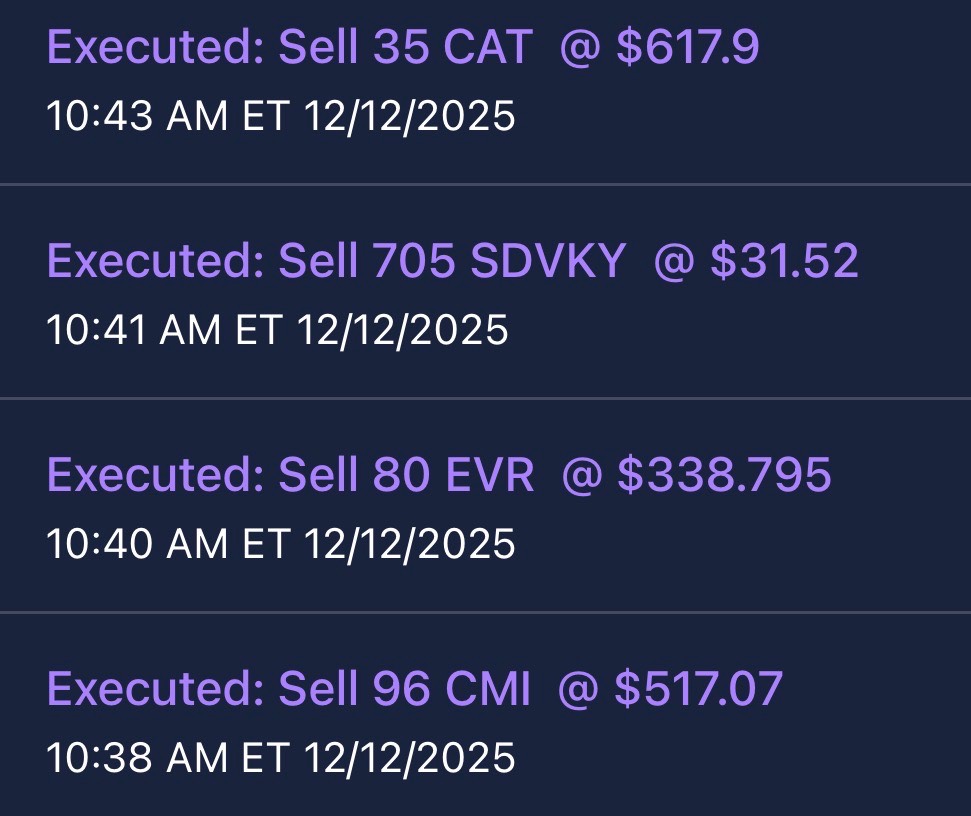This screenshot has height=816, width=971.
Task: Click the 10:43 AM ET timestamp
Action: 281,117
